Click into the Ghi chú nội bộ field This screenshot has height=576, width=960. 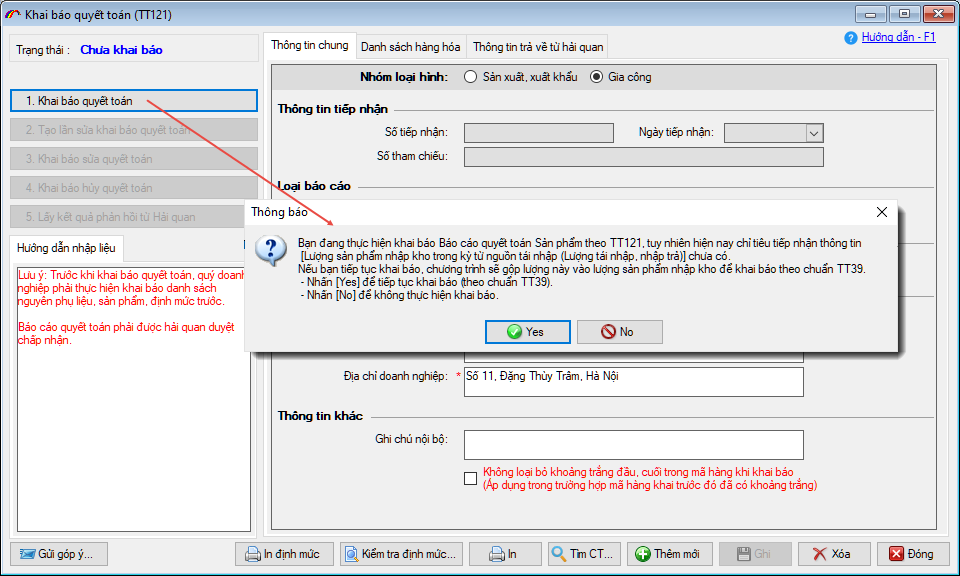point(633,444)
